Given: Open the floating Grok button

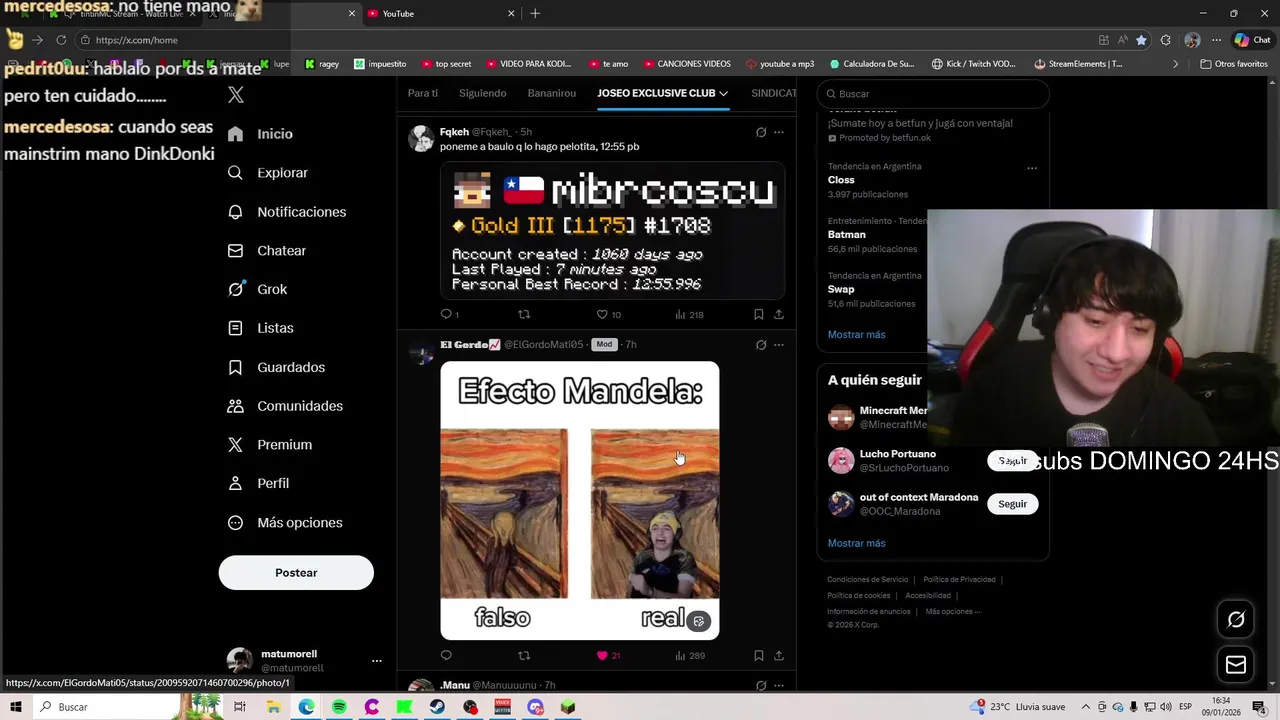Looking at the screenshot, I should (x=1236, y=619).
